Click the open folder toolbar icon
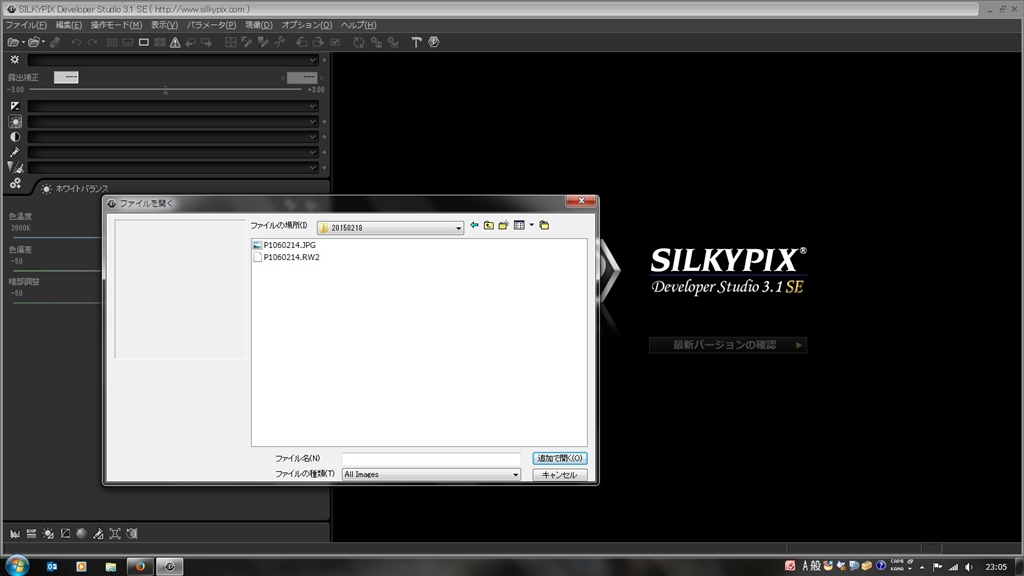 click(34, 42)
